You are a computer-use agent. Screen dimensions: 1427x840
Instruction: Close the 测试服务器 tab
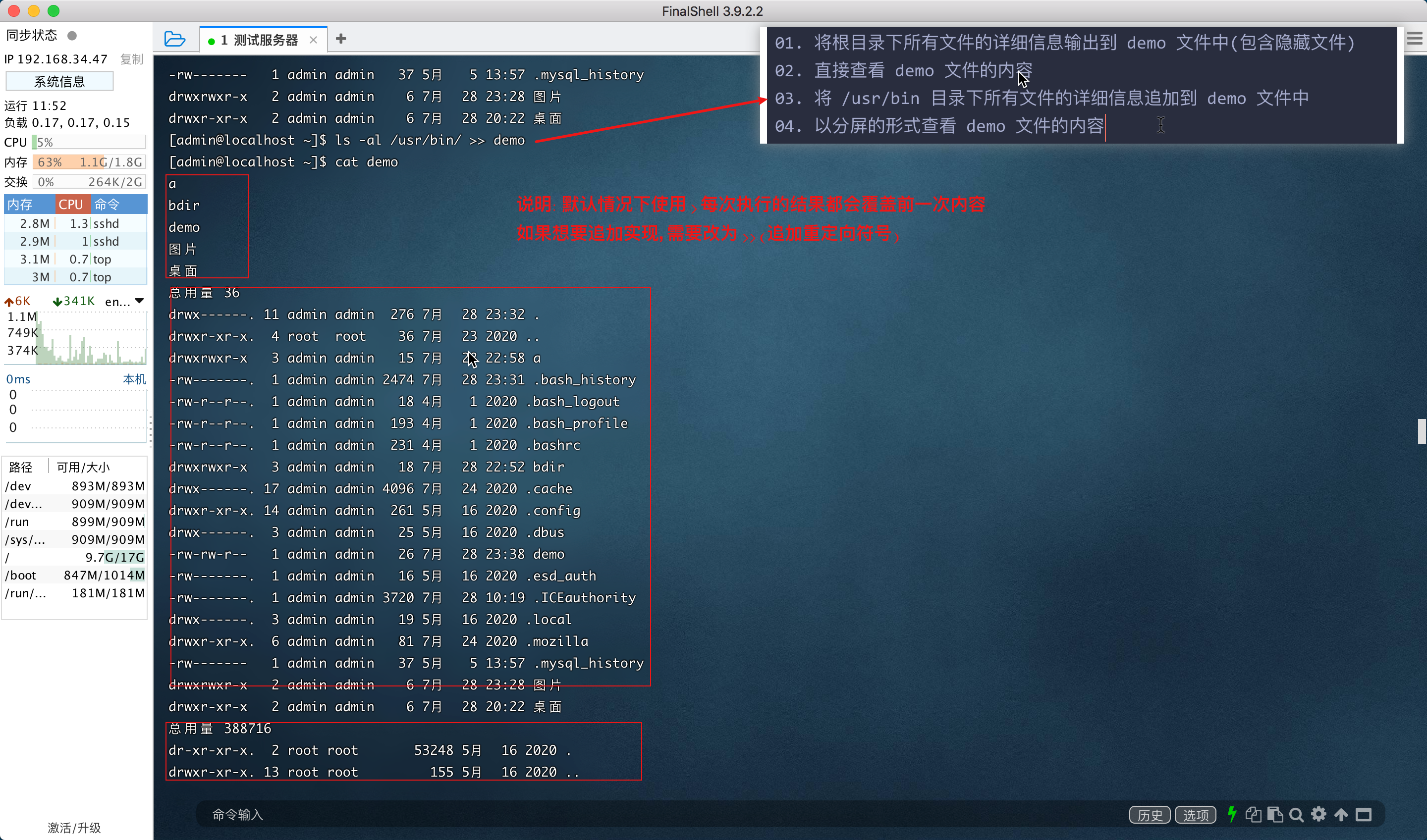[x=313, y=40]
